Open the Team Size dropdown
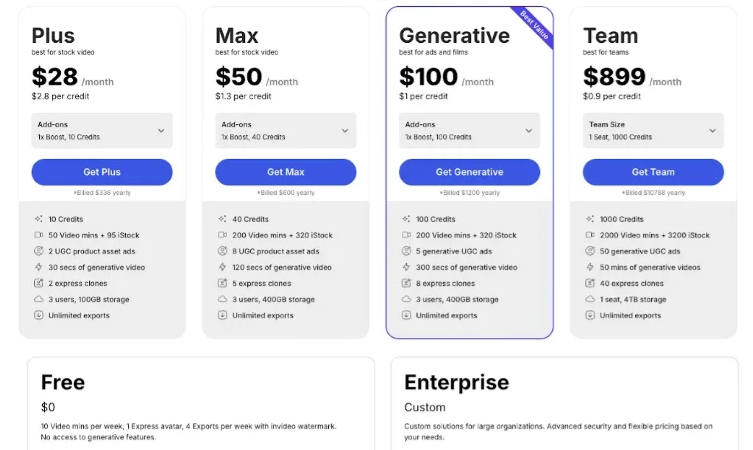Screen dimensions: 753x450 coord(653,131)
